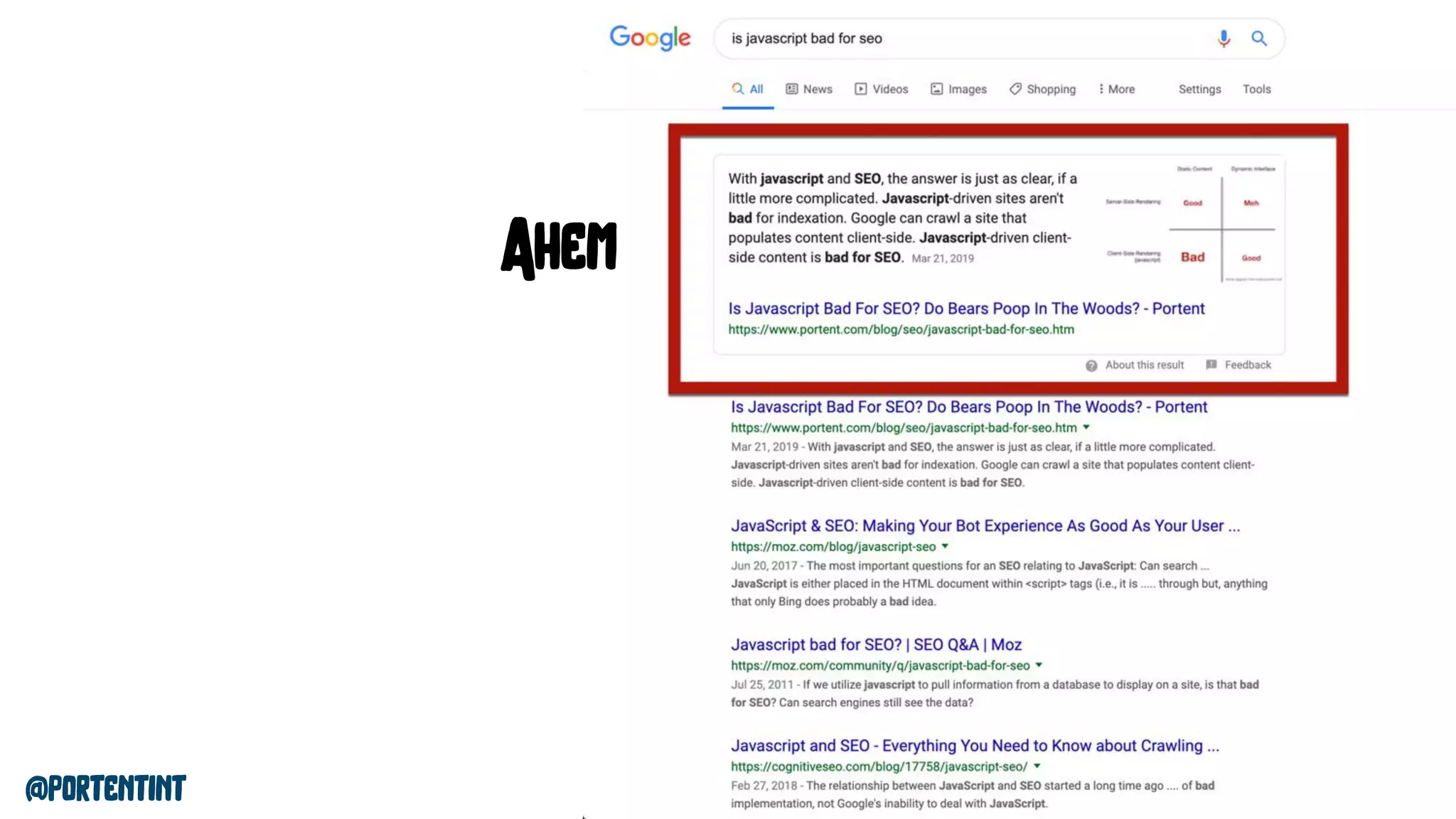Click the microphone voice search icon
The height and width of the screenshot is (819, 1456).
[x=1223, y=38]
